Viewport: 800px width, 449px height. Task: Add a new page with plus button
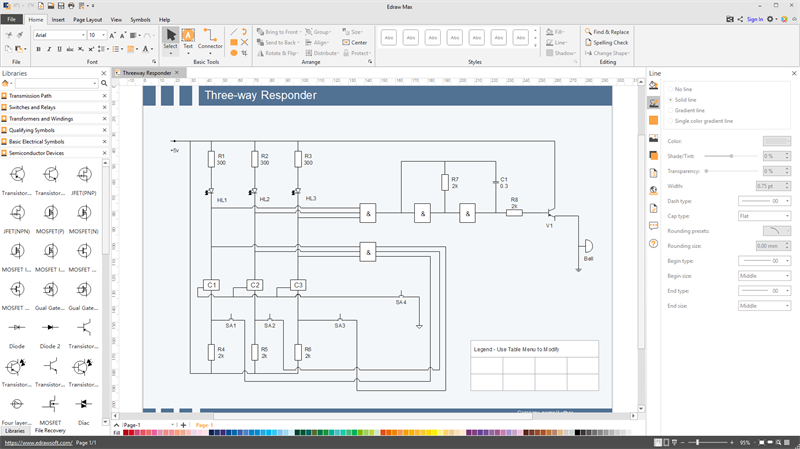[x=183, y=425]
